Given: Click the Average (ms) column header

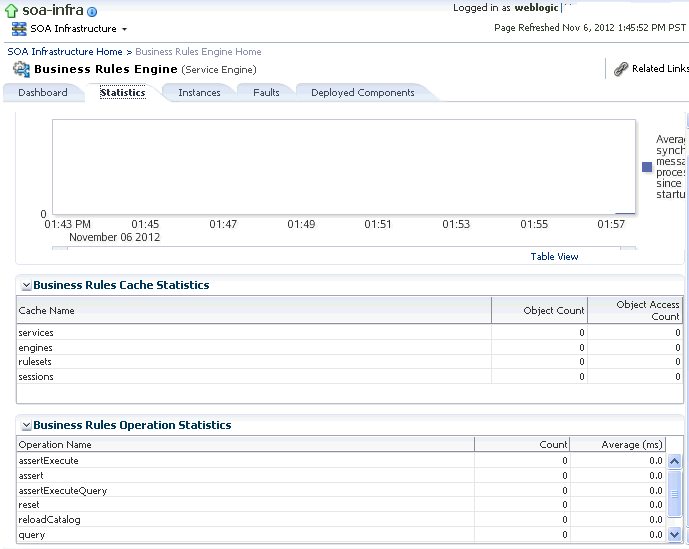Looking at the screenshot, I should point(618,445).
